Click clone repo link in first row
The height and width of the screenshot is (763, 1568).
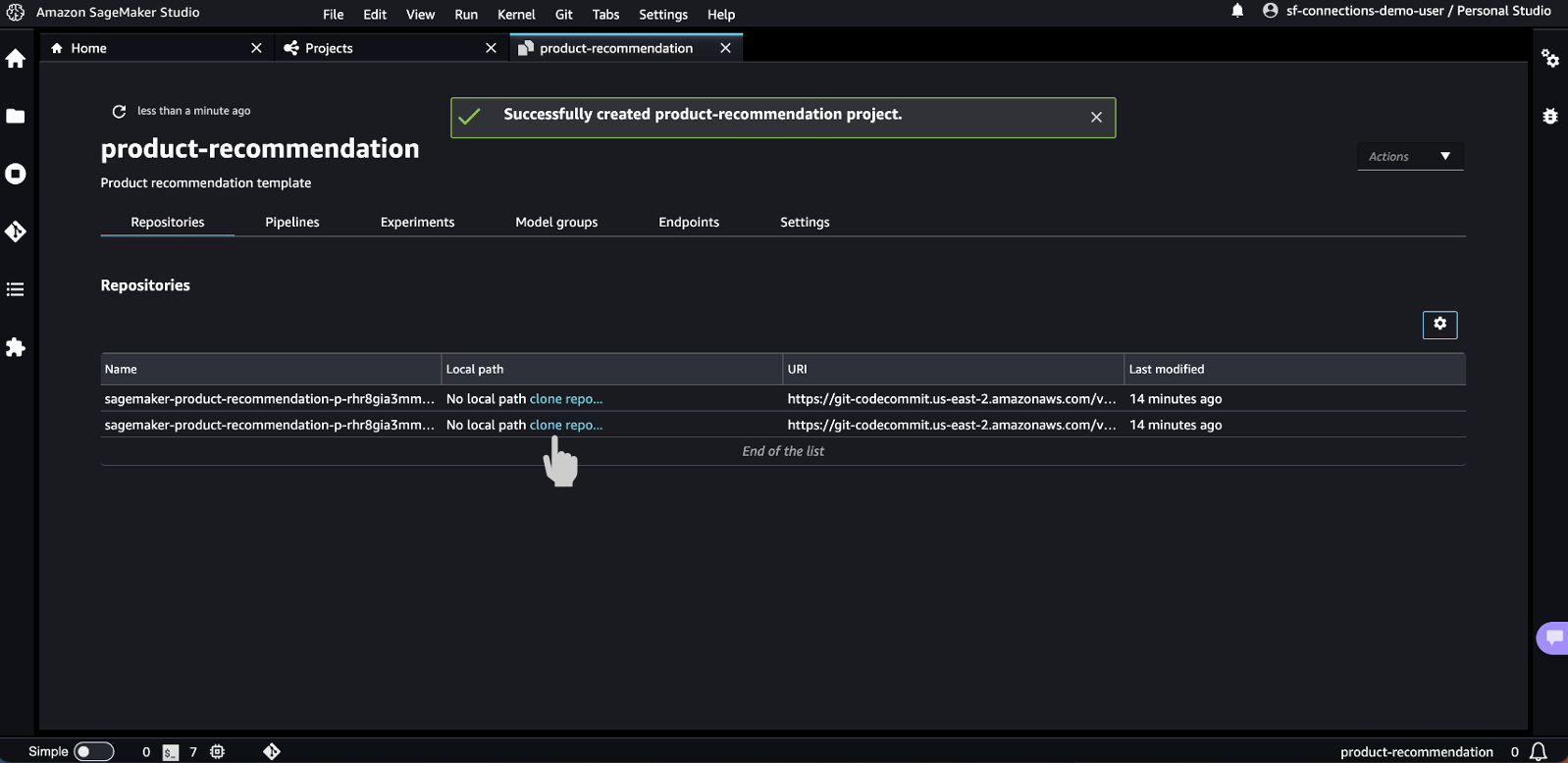point(566,399)
